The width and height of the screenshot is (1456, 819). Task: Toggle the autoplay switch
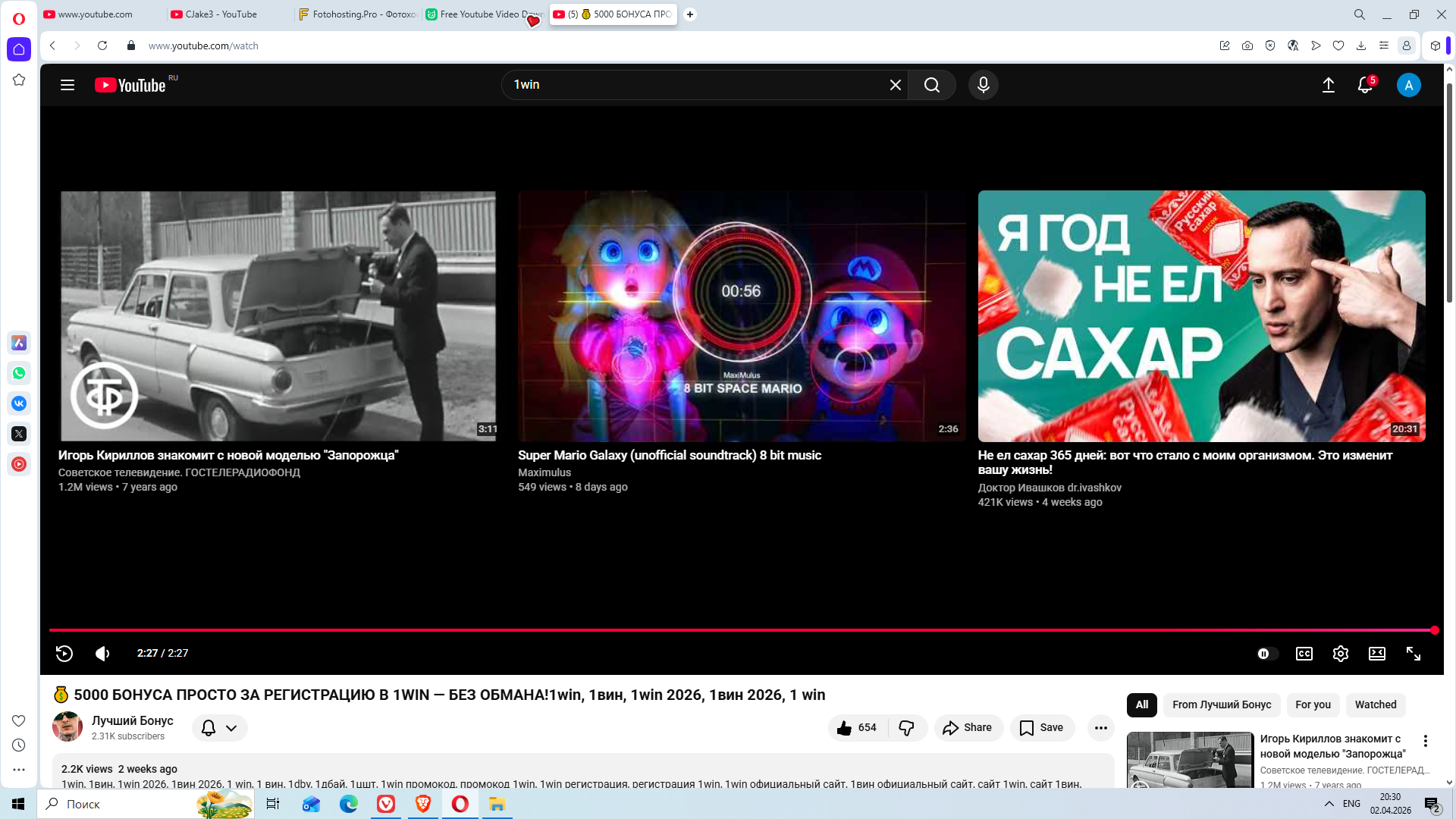(x=1267, y=654)
